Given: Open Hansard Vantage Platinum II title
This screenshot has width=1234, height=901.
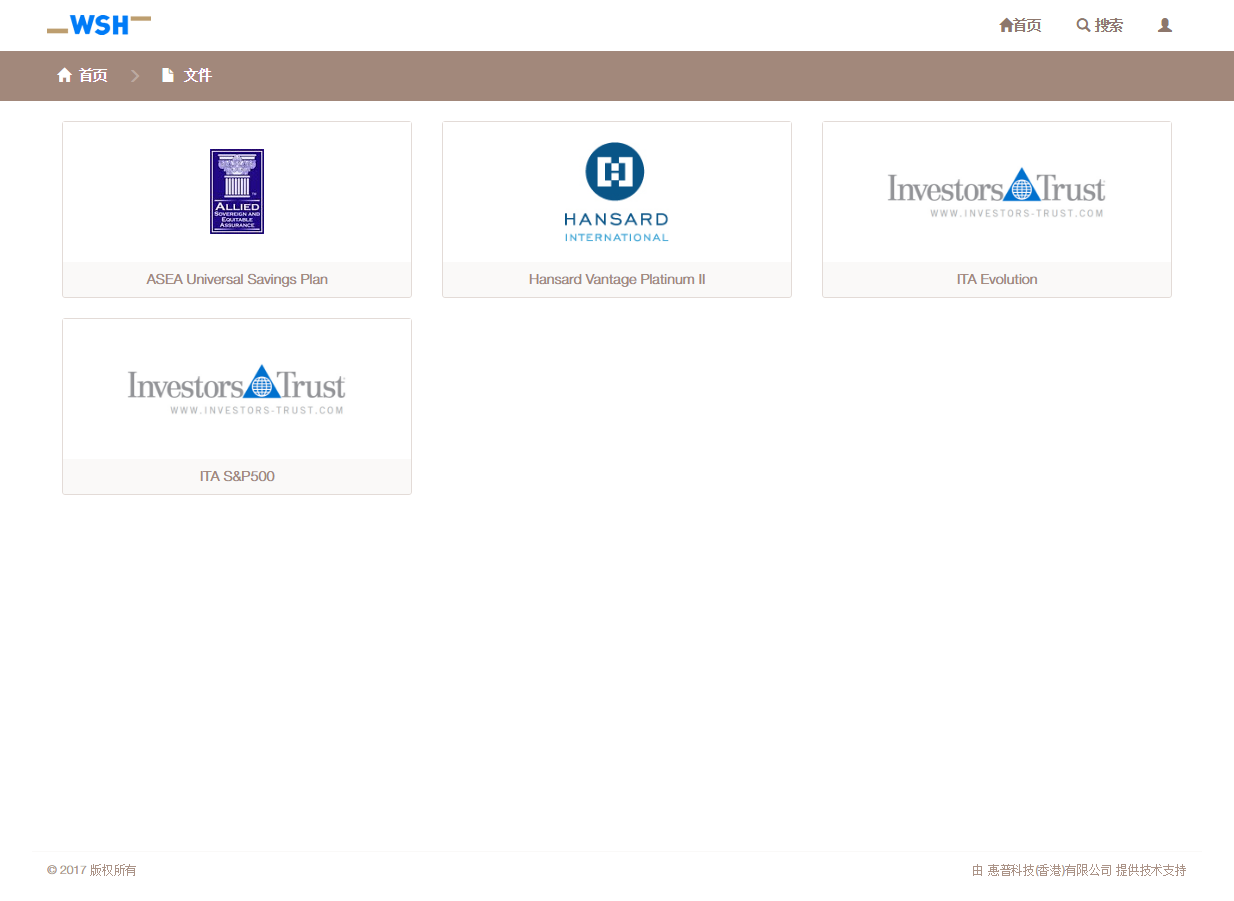Looking at the screenshot, I should (617, 279).
